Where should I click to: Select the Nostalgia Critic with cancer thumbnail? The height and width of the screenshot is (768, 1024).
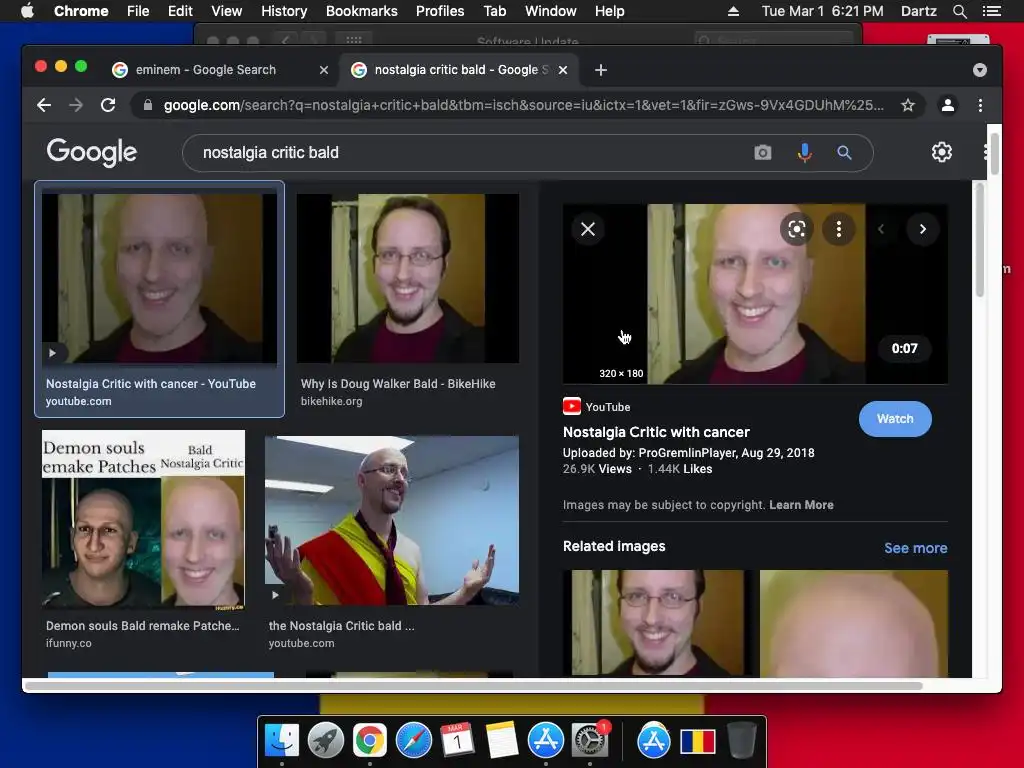159,278
